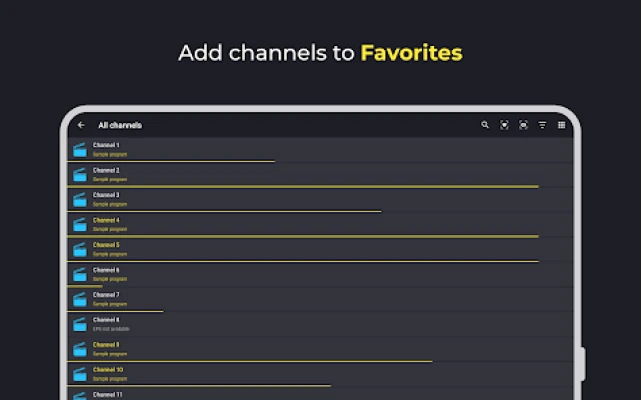This screenshot has width=641, height=400.
Task: Go back with the arrow icon
Action: [x=81, y=125]
